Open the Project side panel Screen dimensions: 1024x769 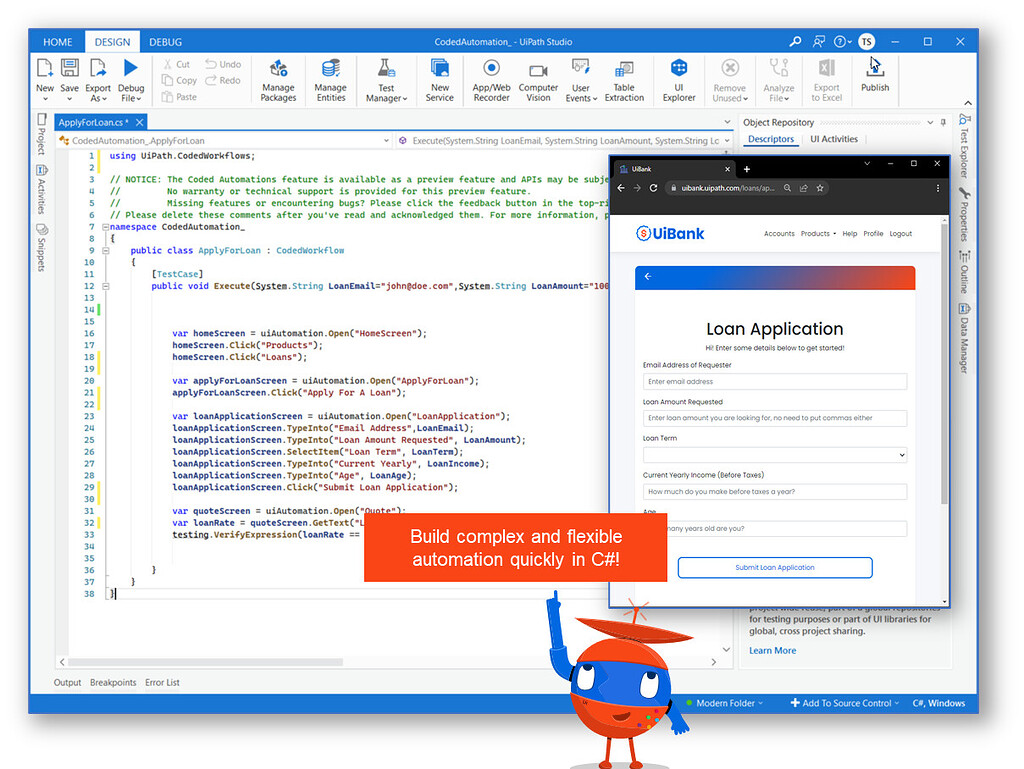point(41,135)
